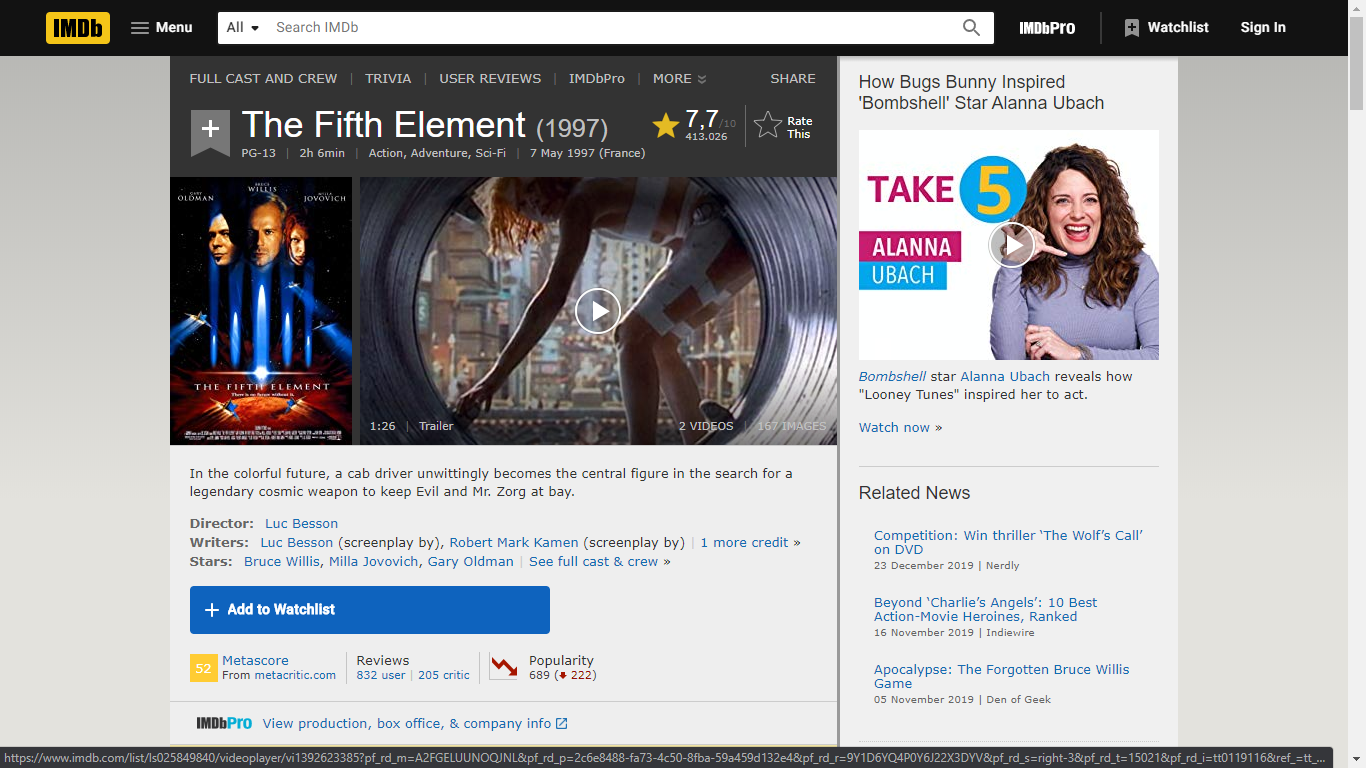Open View production, box office, & company info
1366x768 pixels.
pos(415,724)
